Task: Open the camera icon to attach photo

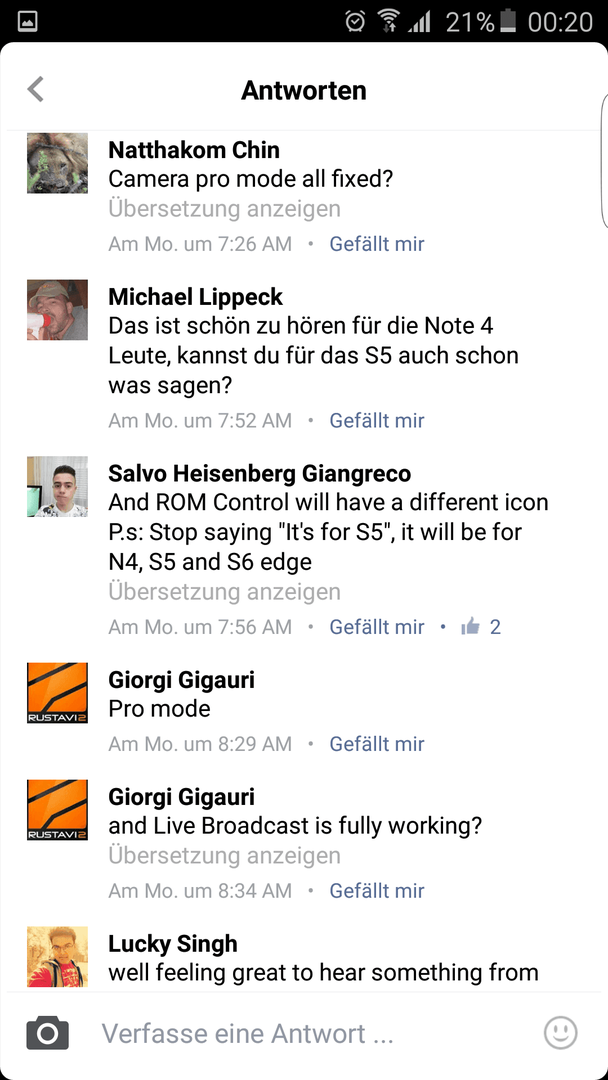Action: coord(48,1033)
